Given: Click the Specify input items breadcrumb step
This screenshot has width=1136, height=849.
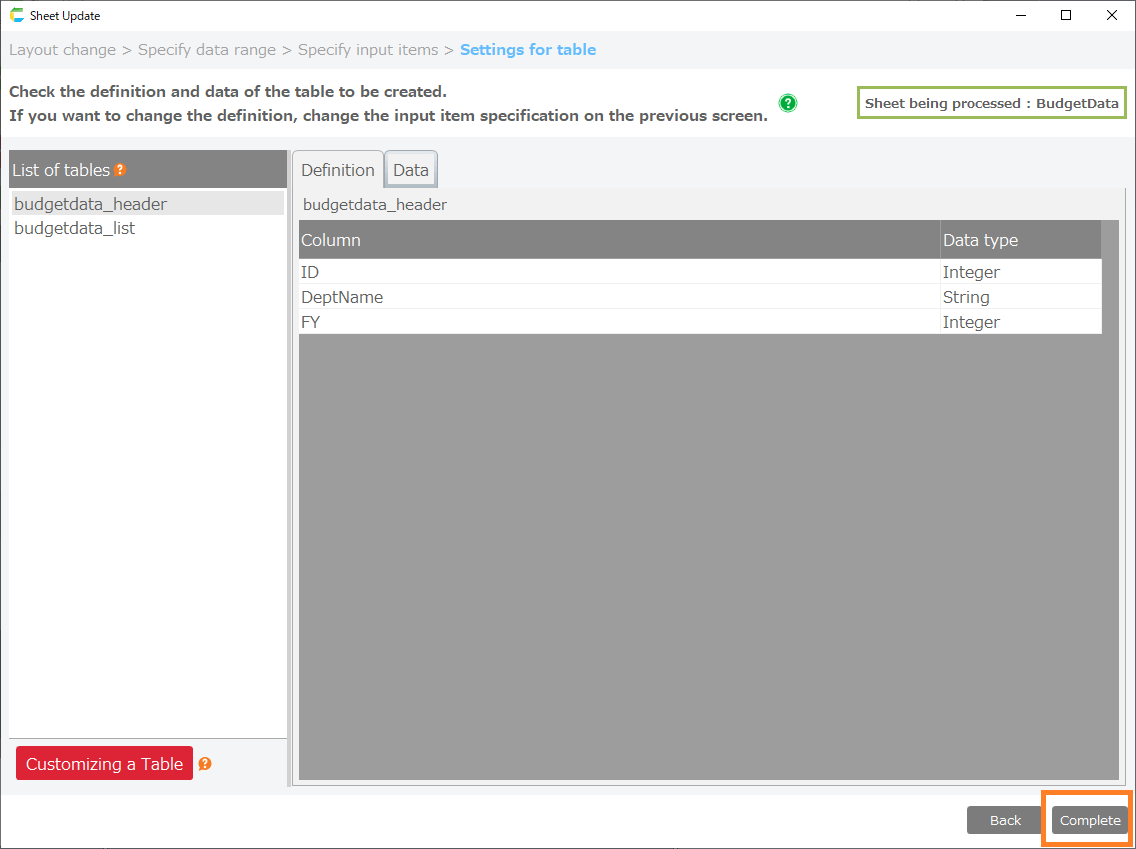Looking at the screenshot, I should [x=368, y=50].
